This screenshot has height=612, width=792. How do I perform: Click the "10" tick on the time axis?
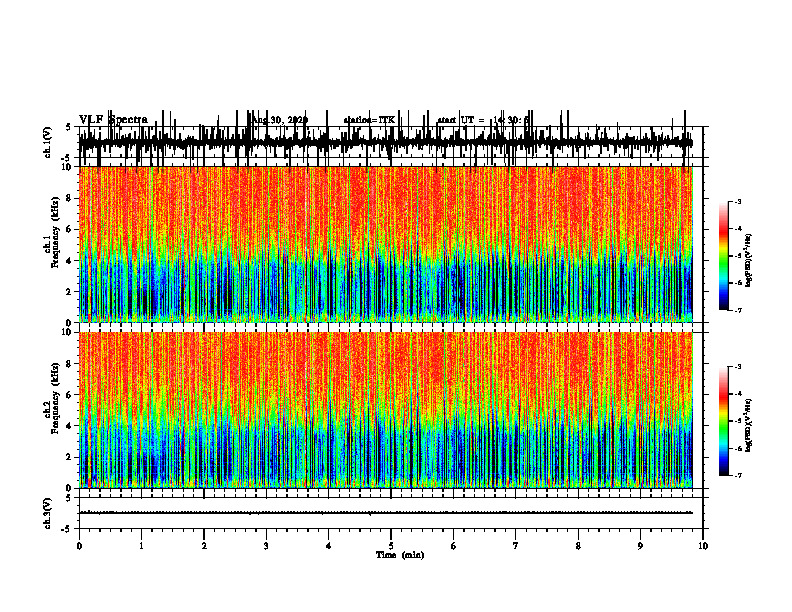703,546
